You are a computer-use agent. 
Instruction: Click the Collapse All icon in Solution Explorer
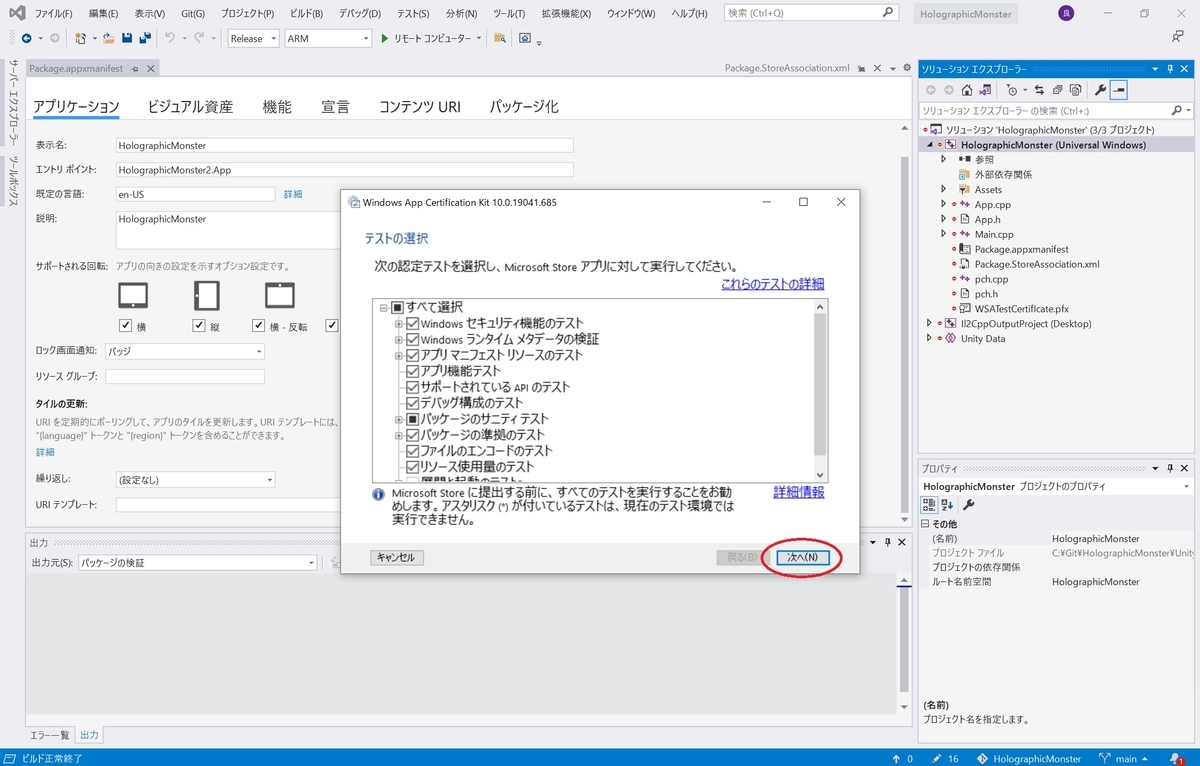tap(1057, 90)
